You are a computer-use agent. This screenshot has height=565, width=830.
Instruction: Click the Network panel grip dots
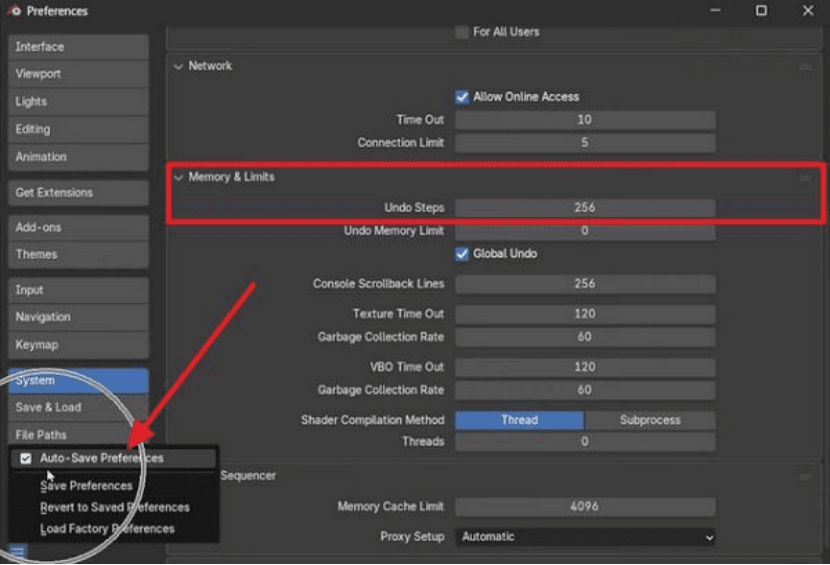click(805, 67)
